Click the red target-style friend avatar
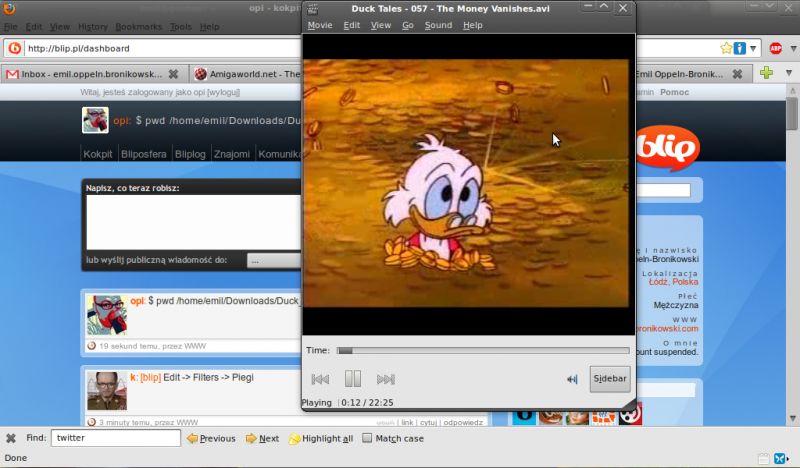800x468 pixels. 630,414
